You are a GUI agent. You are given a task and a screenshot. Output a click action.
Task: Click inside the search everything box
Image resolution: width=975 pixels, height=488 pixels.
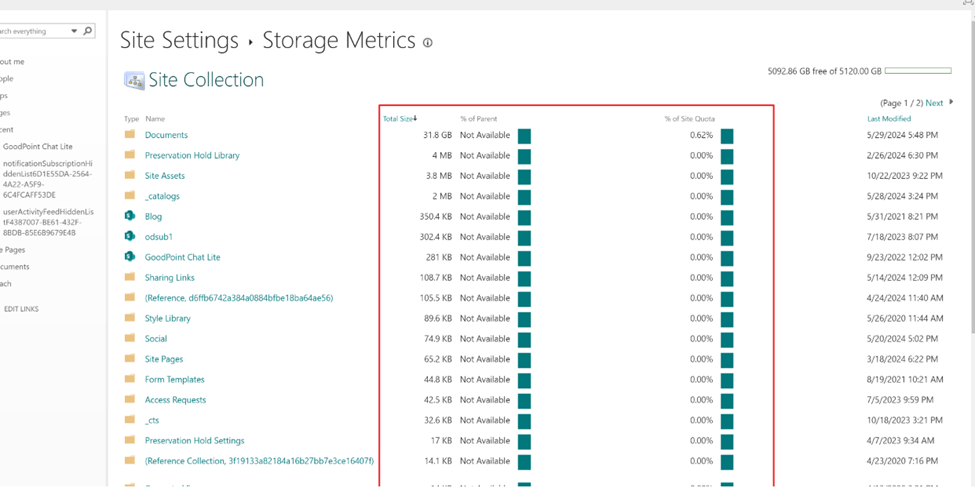34,31
